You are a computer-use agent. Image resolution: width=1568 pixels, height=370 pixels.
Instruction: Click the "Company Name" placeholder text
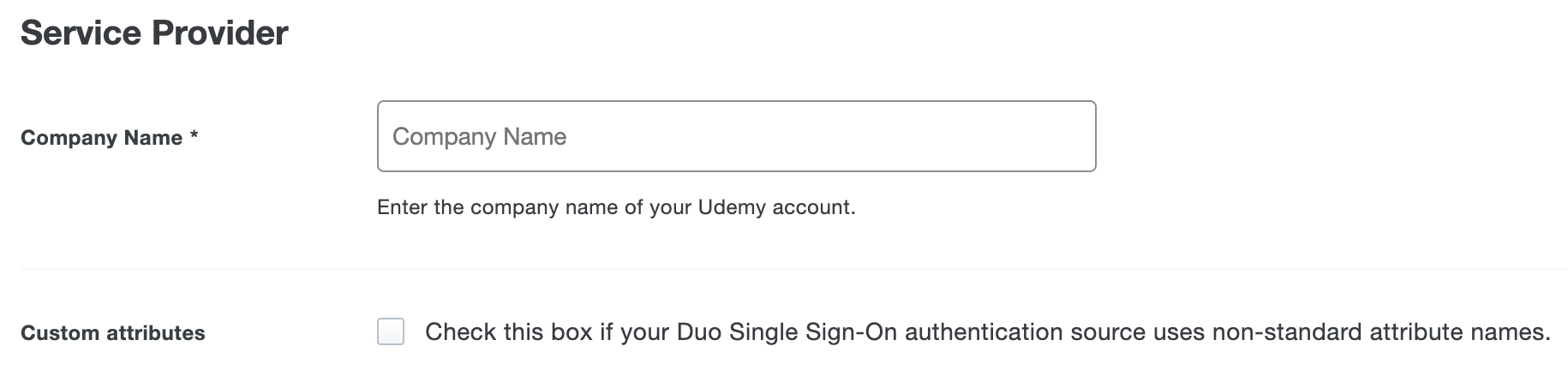479,137
